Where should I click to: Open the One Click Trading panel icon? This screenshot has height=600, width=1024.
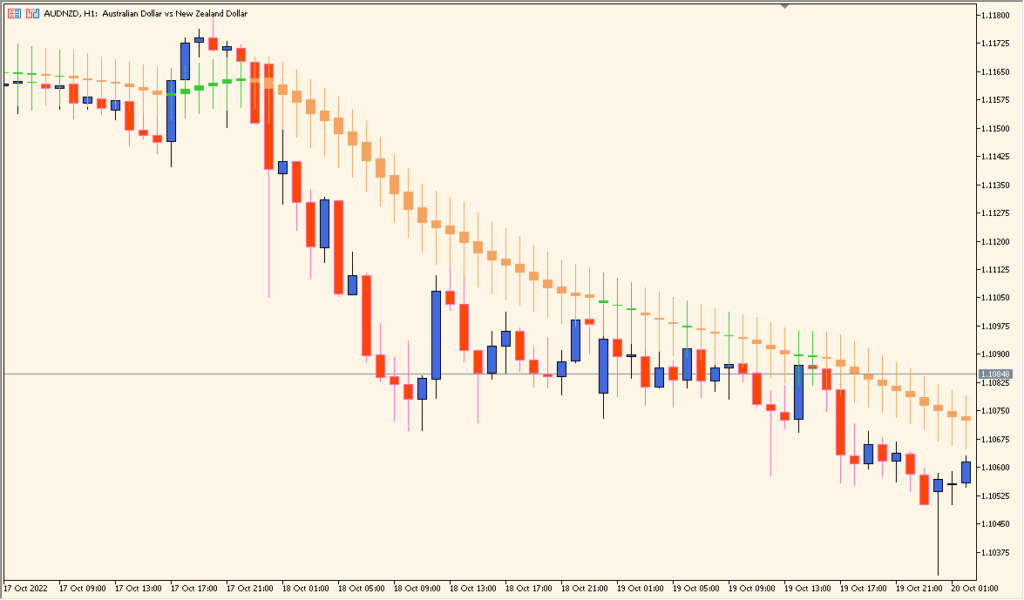coord(13,14)
